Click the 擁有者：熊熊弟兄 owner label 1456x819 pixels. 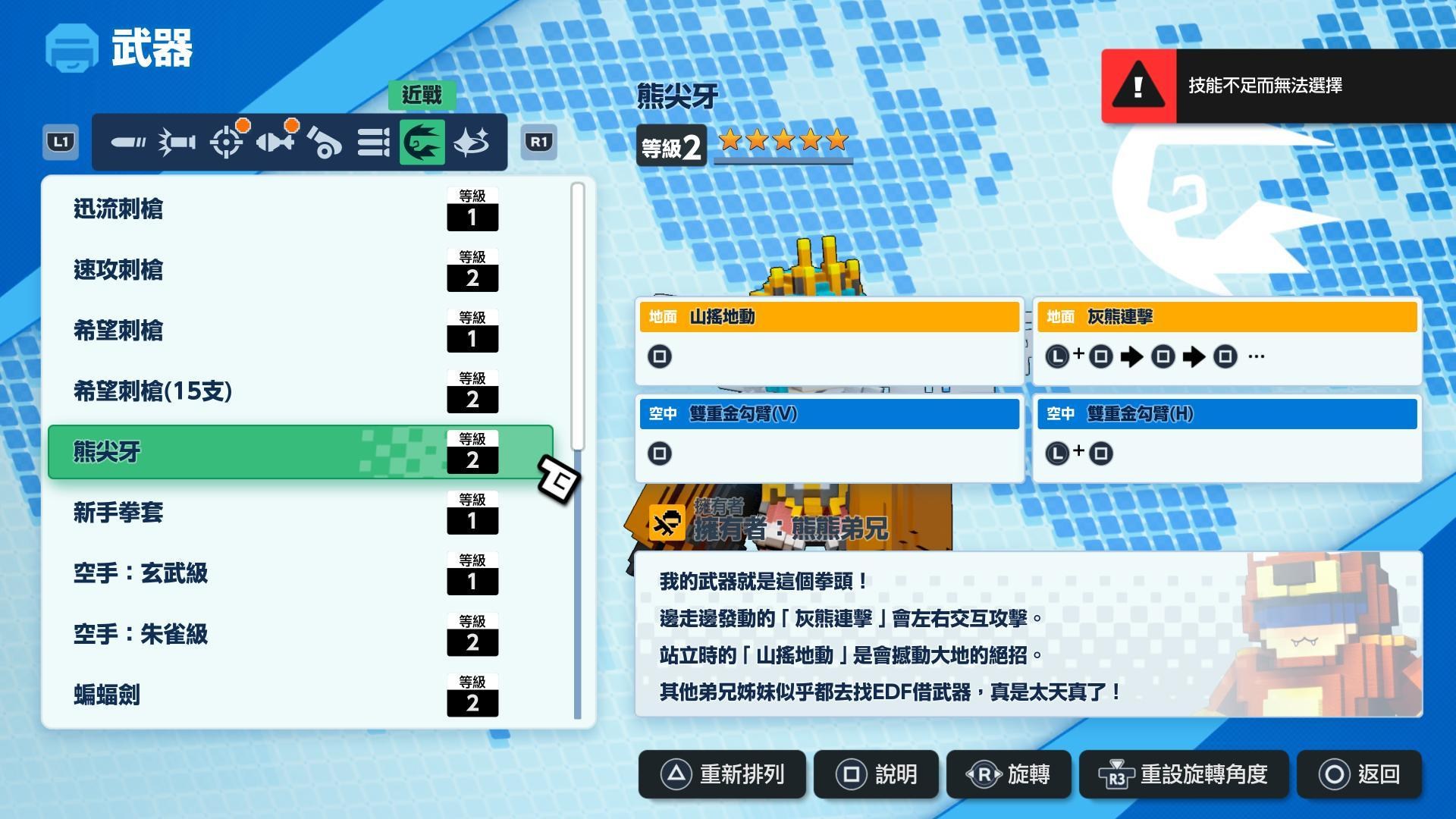click(x=790, y=528)
